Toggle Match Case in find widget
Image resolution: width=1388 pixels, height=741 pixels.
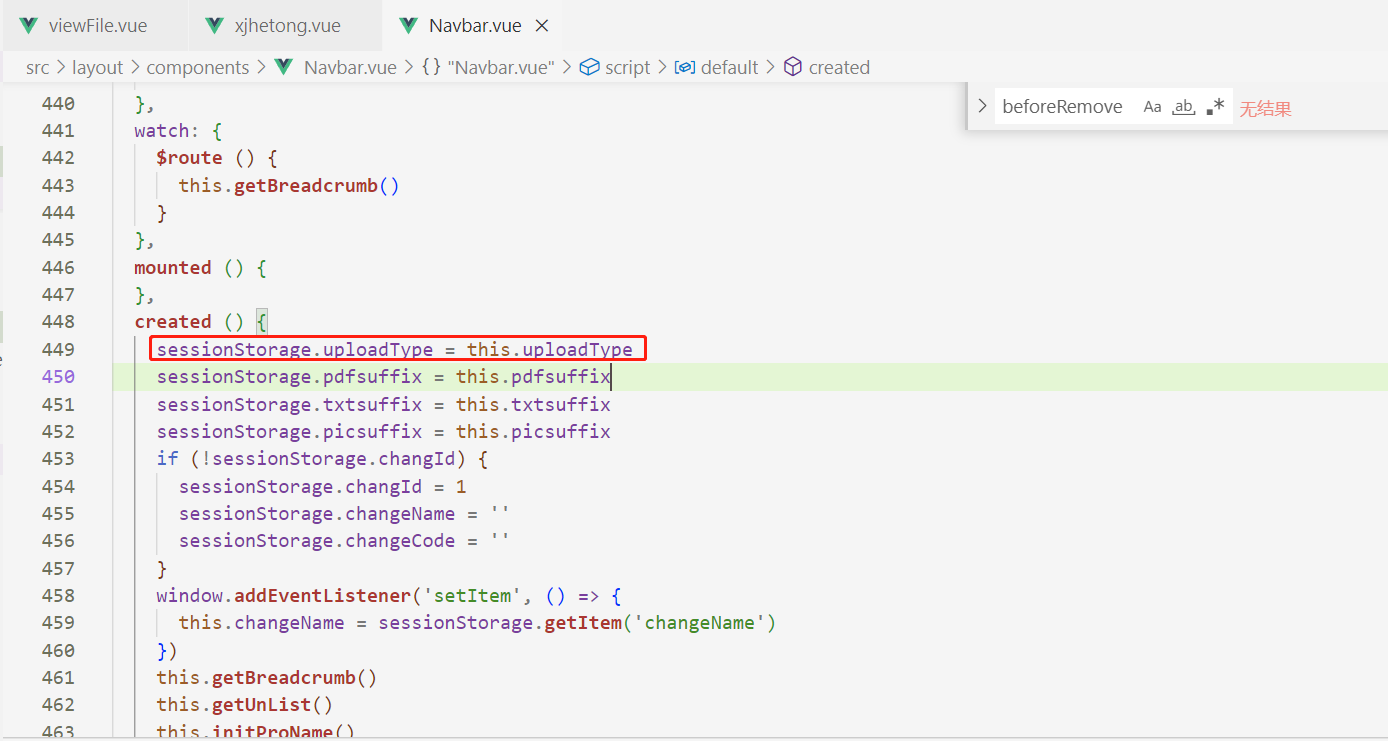click(1153, 107)
